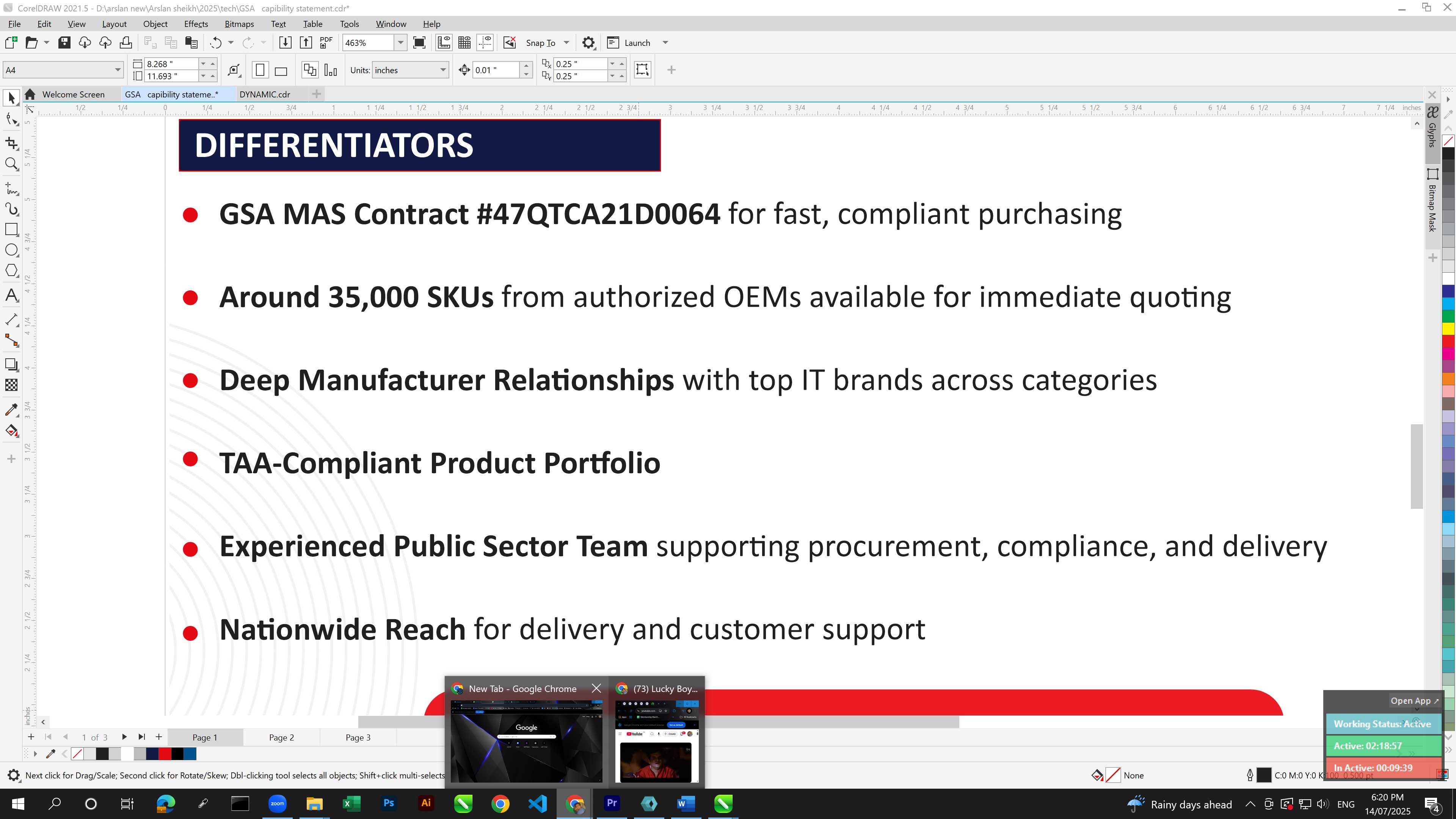Click the Paste icon
The width and height of the screenshot is (1456, 819).
(x=191, y=43)
